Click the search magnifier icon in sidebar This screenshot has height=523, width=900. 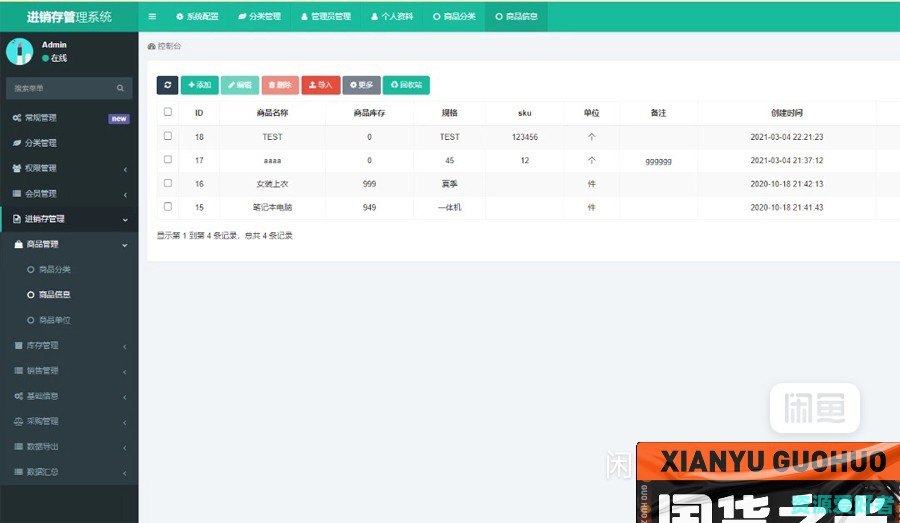(120, 88)
